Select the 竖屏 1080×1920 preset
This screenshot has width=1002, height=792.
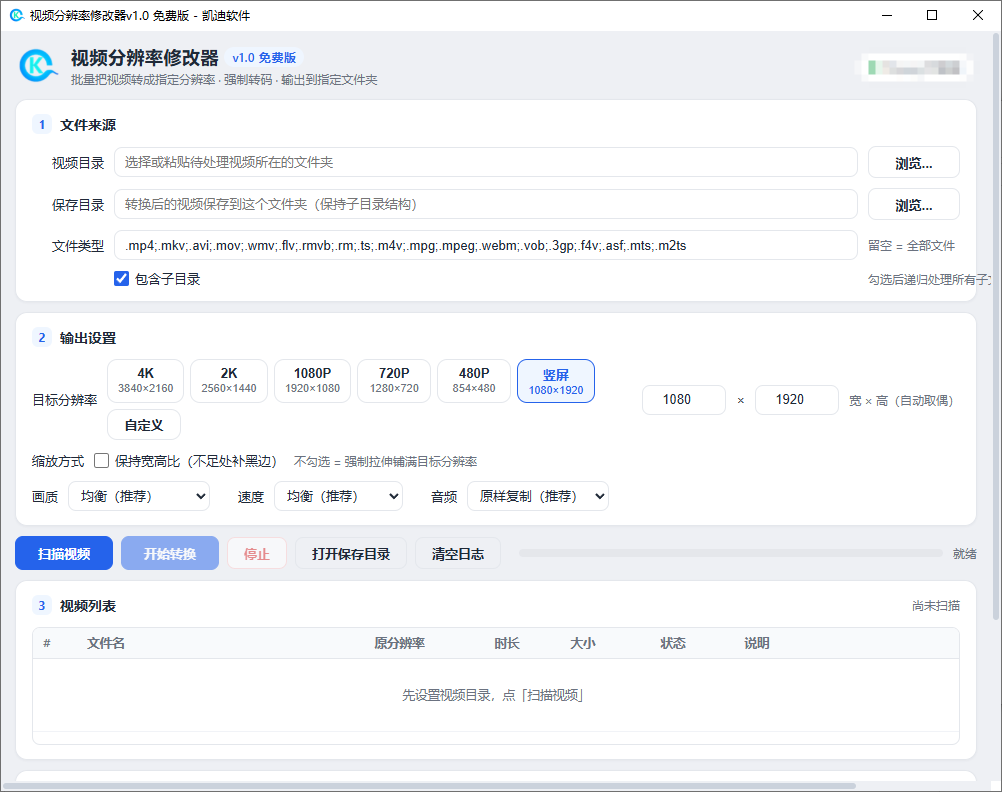(556, 381)
